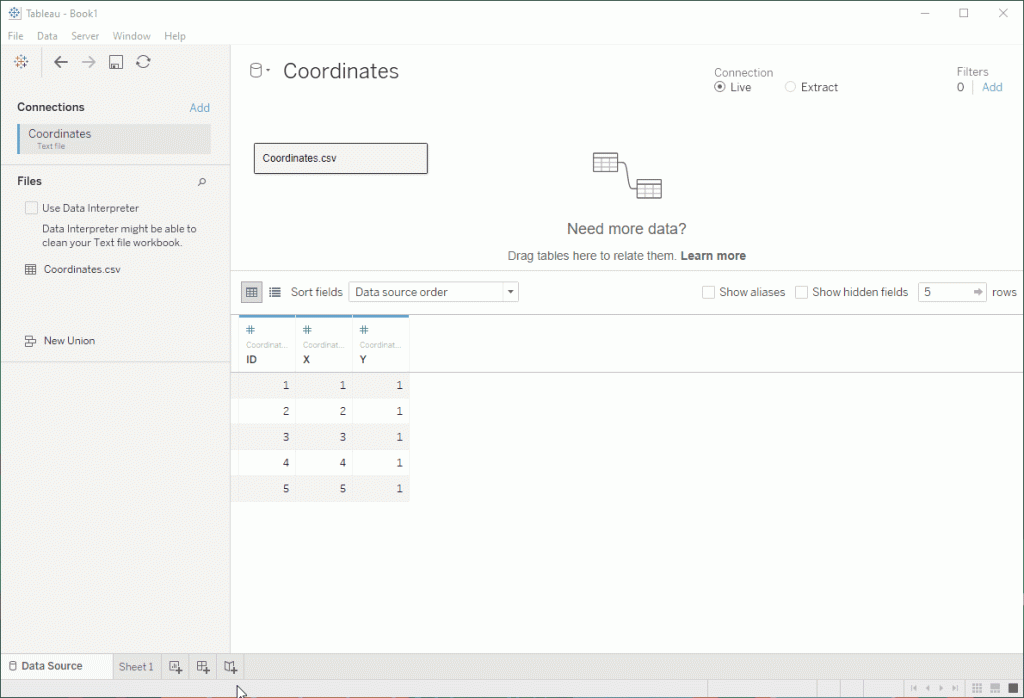Click the New Story icon

pos(230,667)
